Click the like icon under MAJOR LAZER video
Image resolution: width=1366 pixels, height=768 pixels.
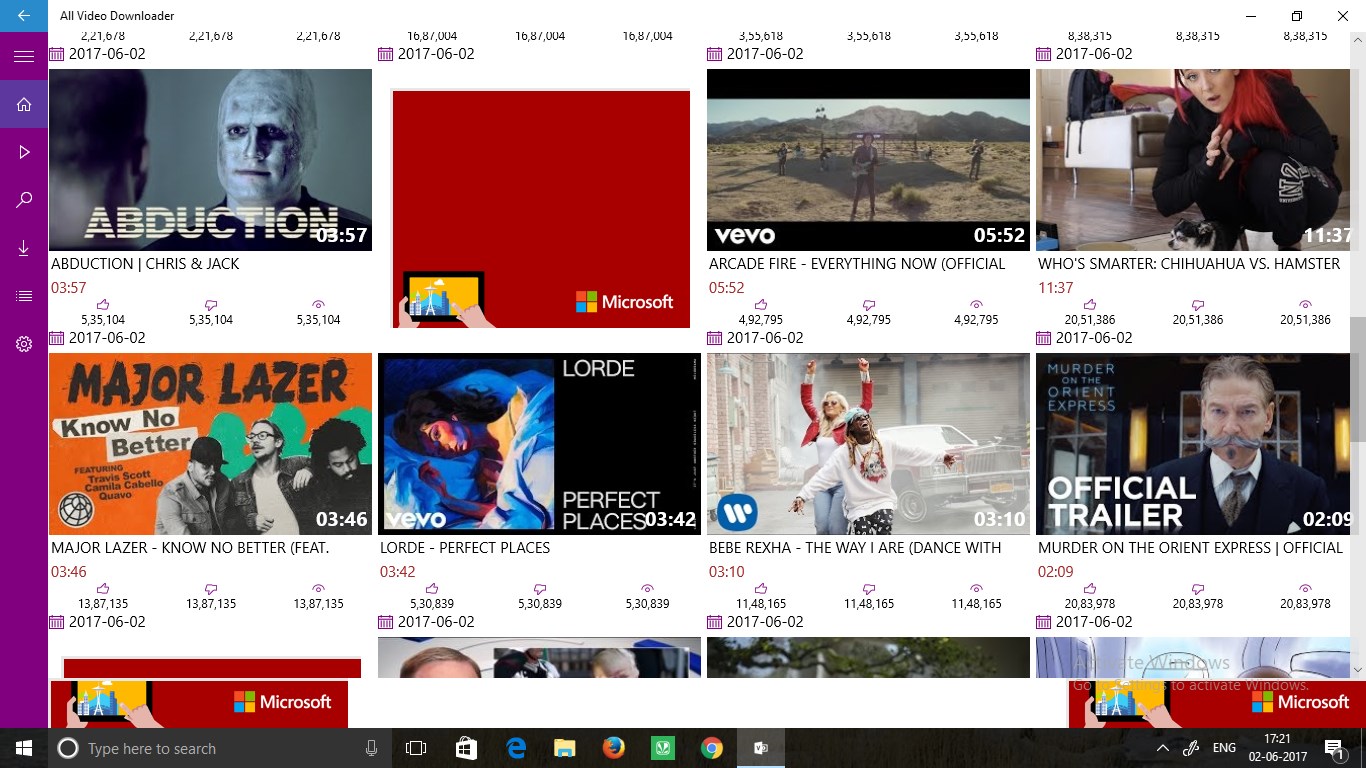(103, 589)
